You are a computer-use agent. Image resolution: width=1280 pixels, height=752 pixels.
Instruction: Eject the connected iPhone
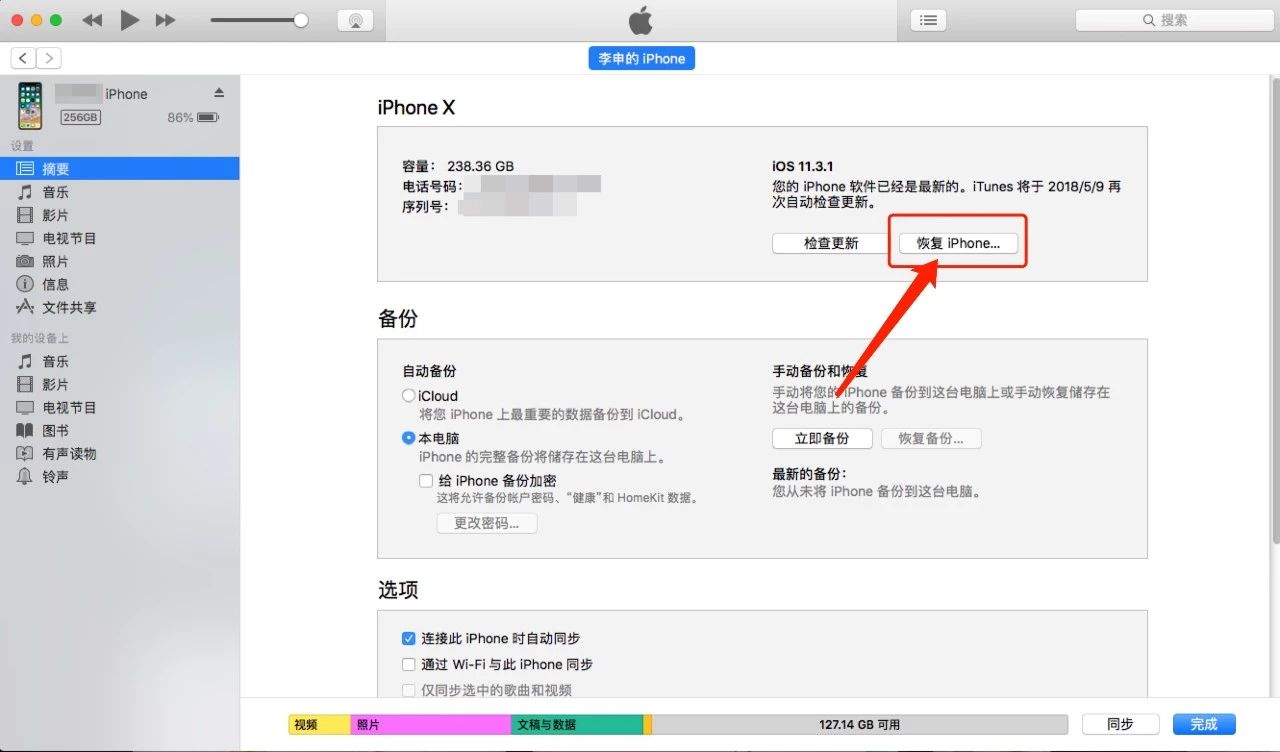(x=219, y=93)
